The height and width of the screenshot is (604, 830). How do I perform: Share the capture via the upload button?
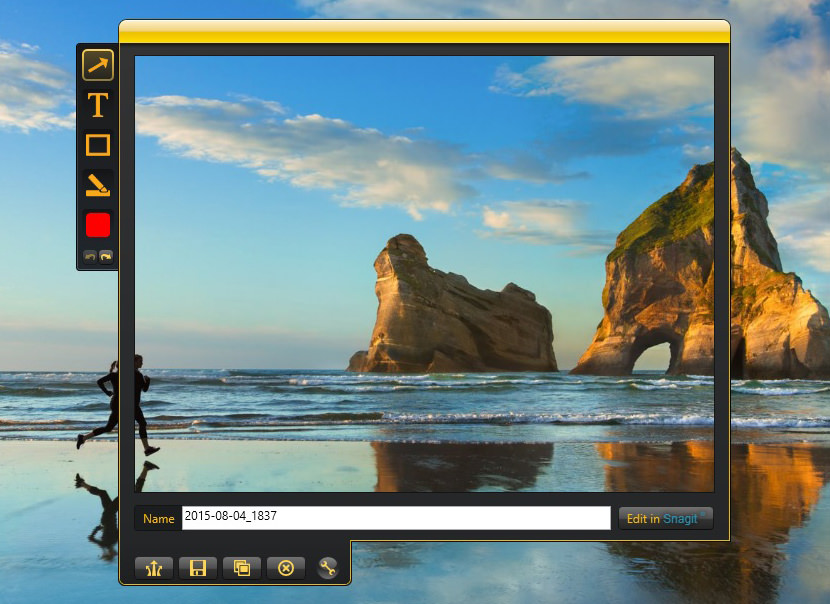pyautogui.click(x=154, y=568)
